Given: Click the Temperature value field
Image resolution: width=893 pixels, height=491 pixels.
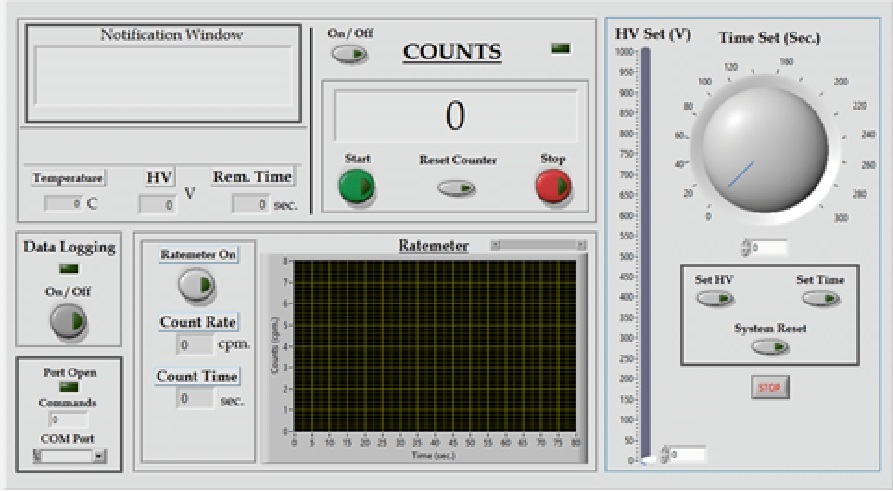Looking at the screenshot, I should pos(64,203).
